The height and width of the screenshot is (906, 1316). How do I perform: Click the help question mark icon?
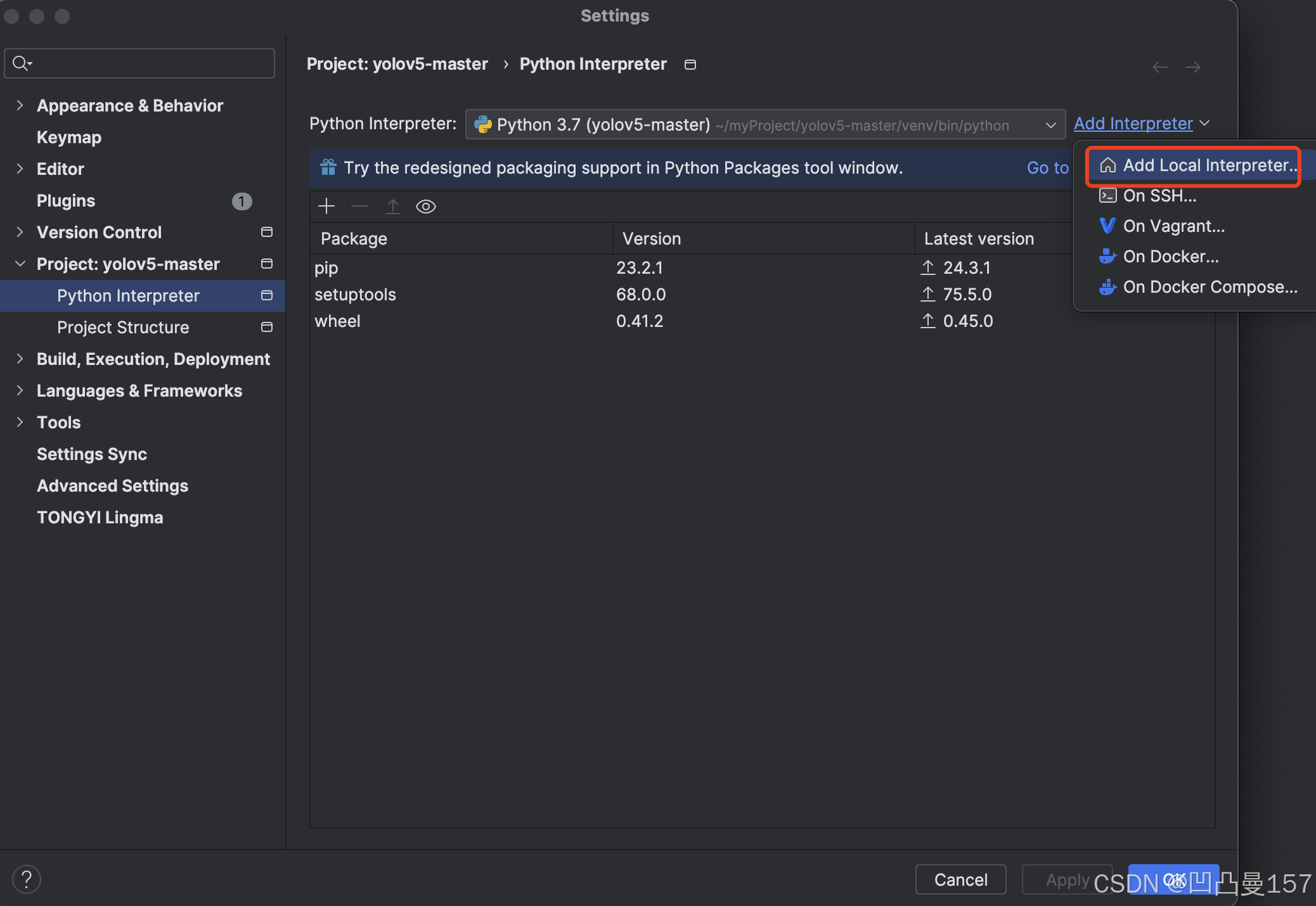click(x=27, y=879)
